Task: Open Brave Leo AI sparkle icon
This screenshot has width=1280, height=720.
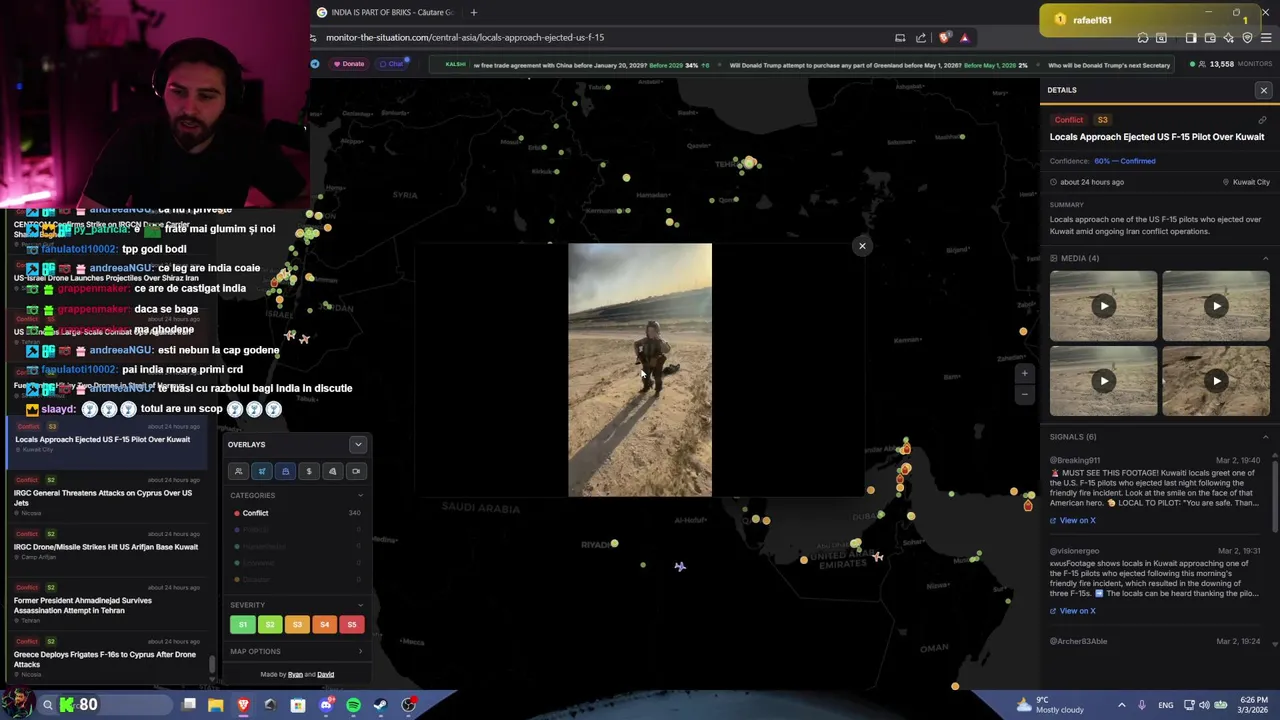Action: point(1229,38)
